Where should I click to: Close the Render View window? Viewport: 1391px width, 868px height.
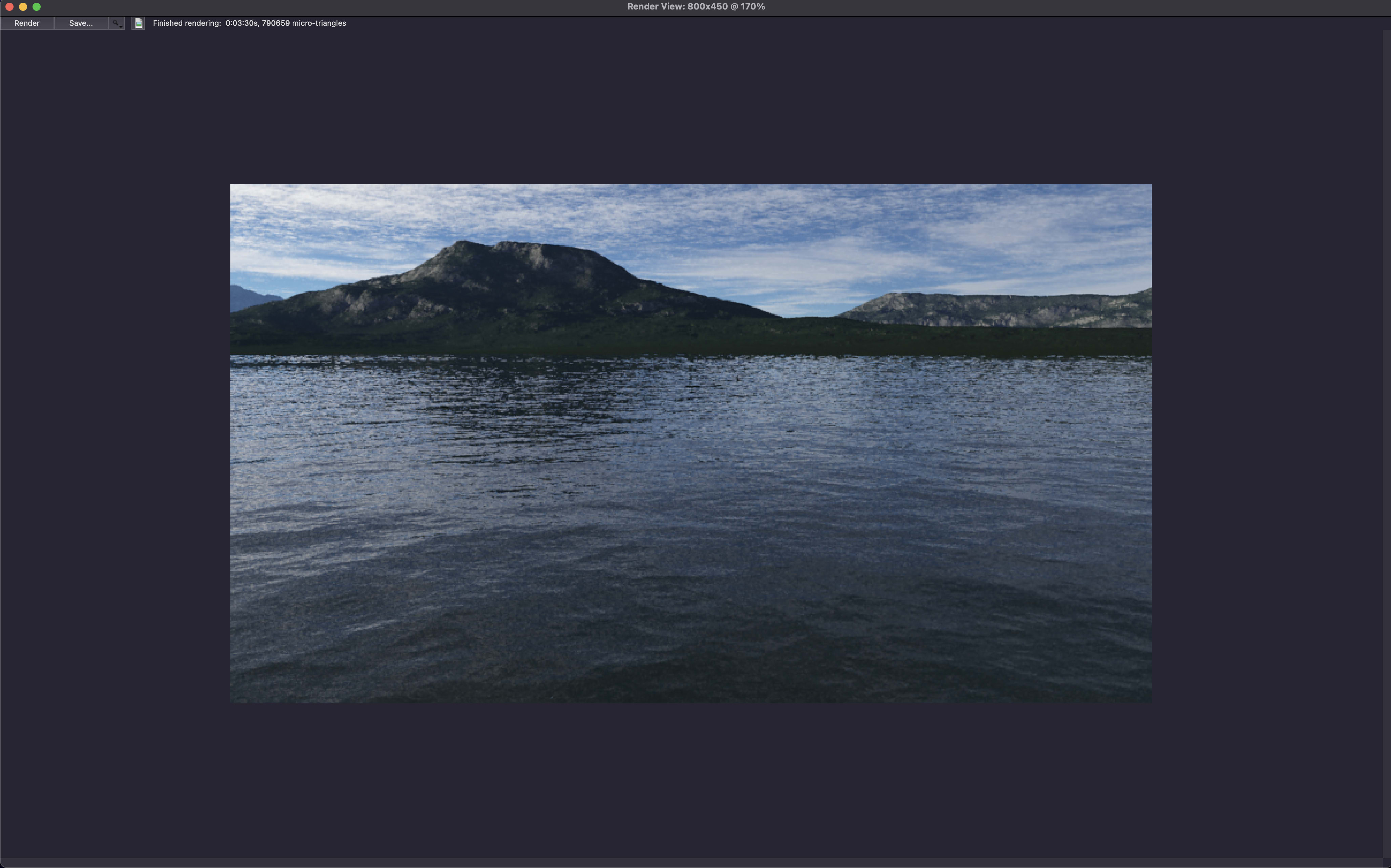click(9, 6)
